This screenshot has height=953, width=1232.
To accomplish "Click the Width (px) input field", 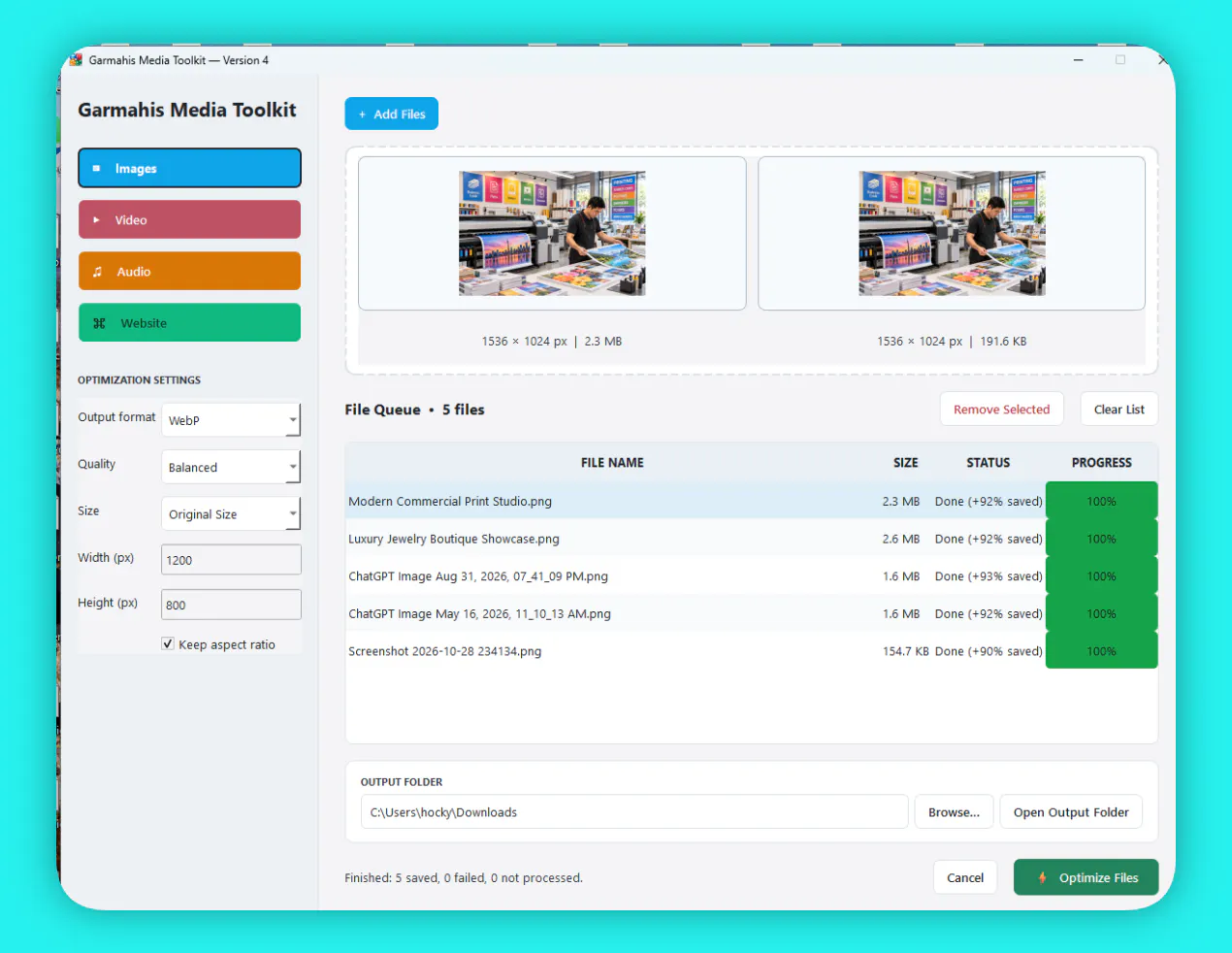I will click(231, 560).
